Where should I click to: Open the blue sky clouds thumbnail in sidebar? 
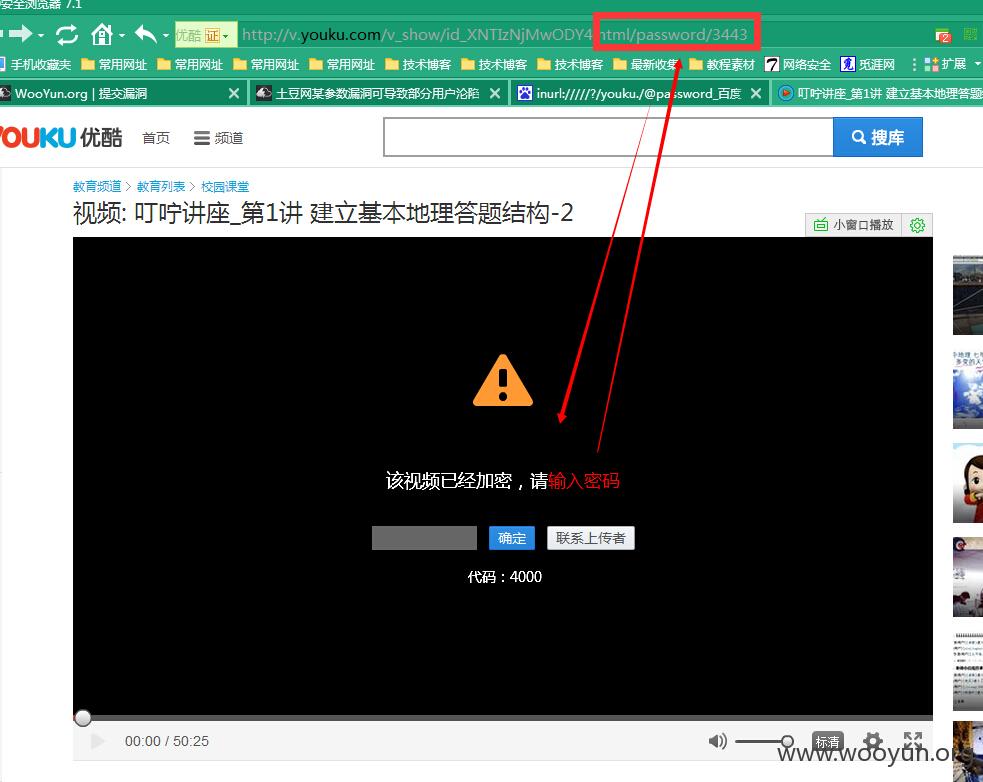[x=968, y=390]
